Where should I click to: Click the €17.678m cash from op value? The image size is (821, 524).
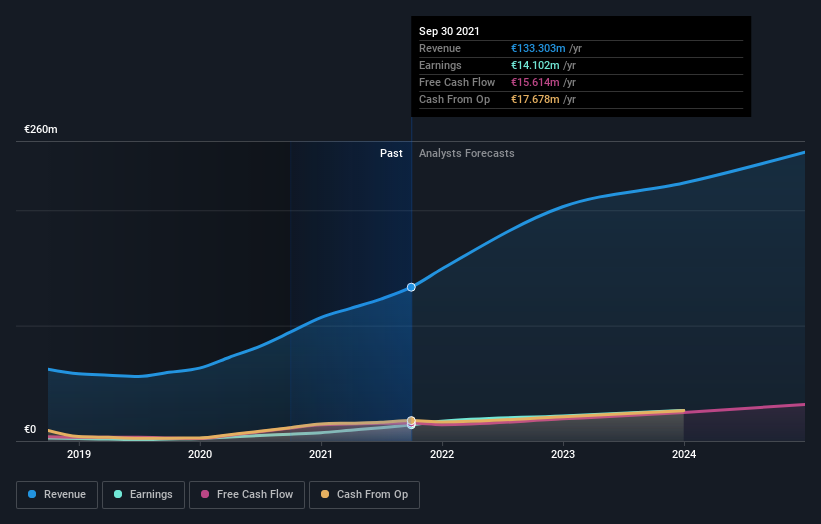pos(535,99)
